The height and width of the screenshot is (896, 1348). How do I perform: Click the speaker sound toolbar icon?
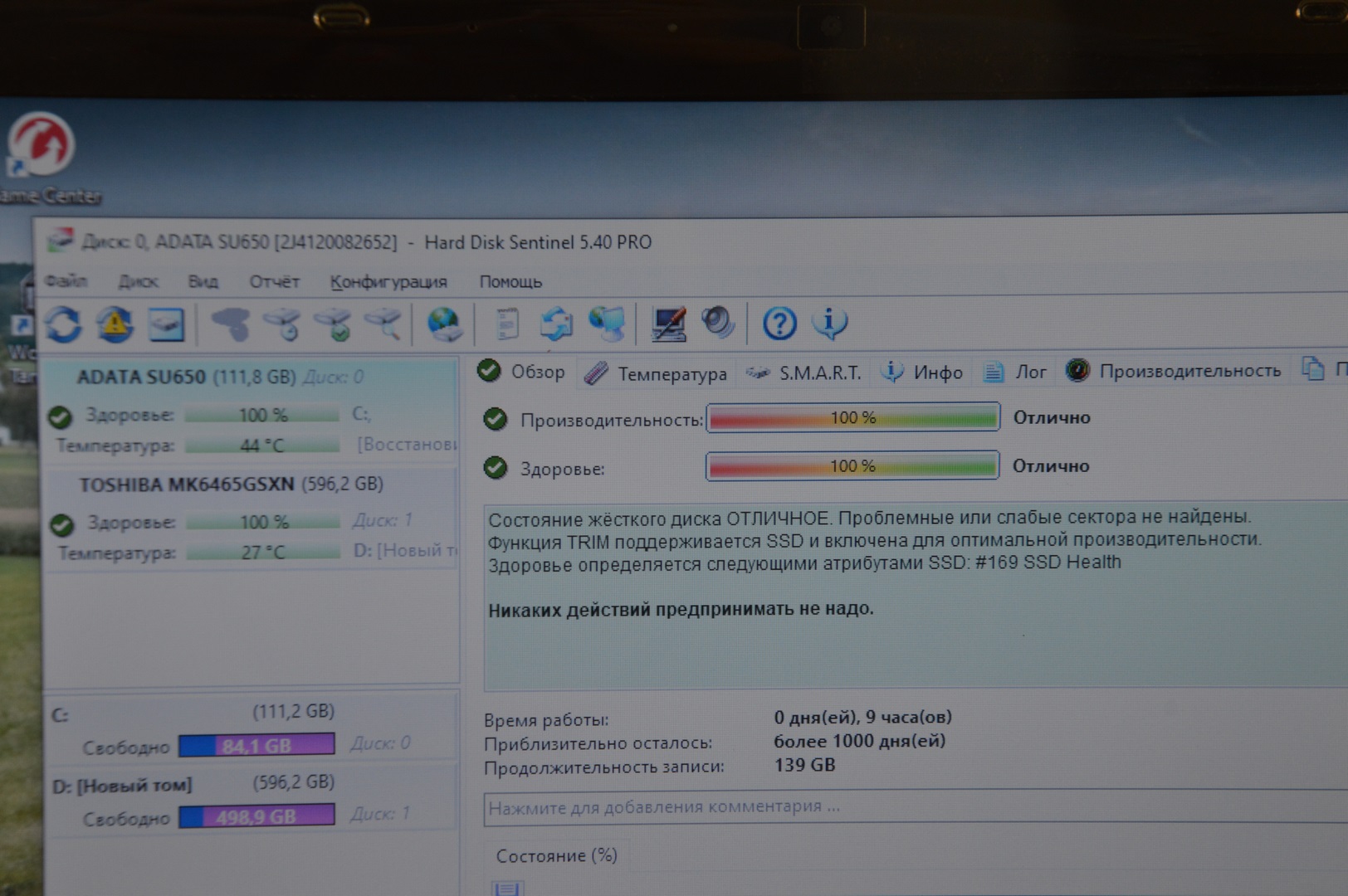tap(718, 323)
